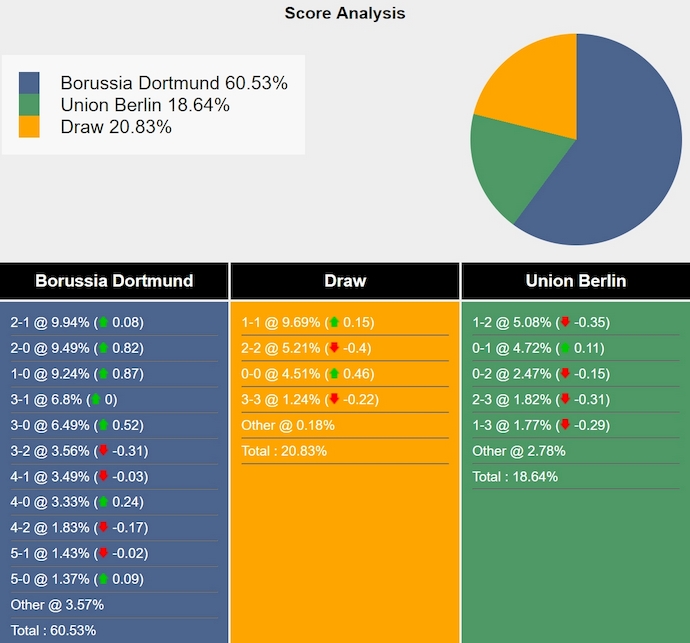Click the red down arrow next to 2-2 @ 5.21%

(x=334, y=348)
